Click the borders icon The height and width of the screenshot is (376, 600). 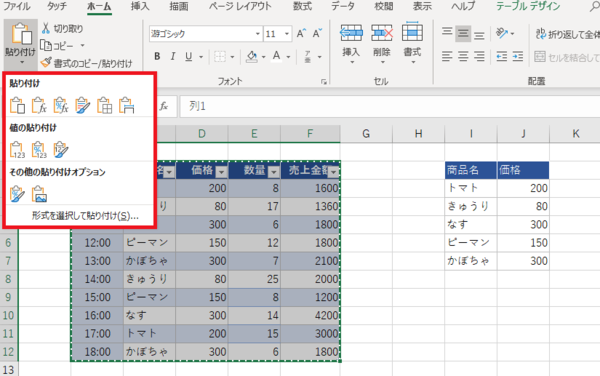click(220, 57)
